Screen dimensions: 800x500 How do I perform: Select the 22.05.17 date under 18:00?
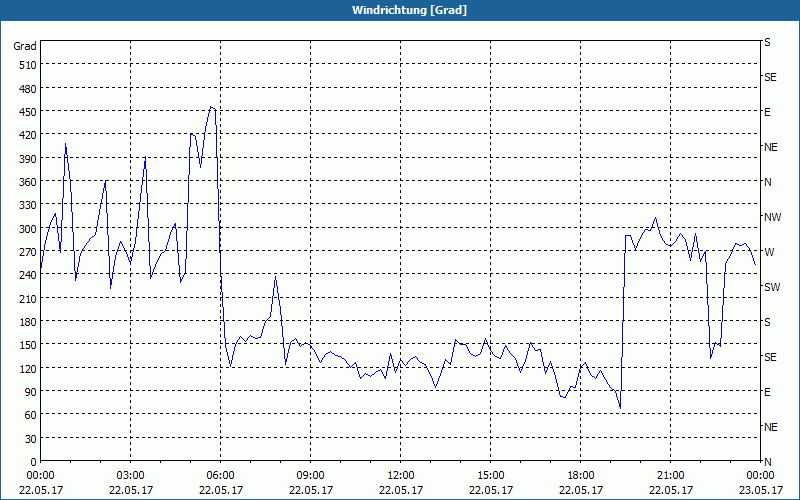tap(581, 490)
